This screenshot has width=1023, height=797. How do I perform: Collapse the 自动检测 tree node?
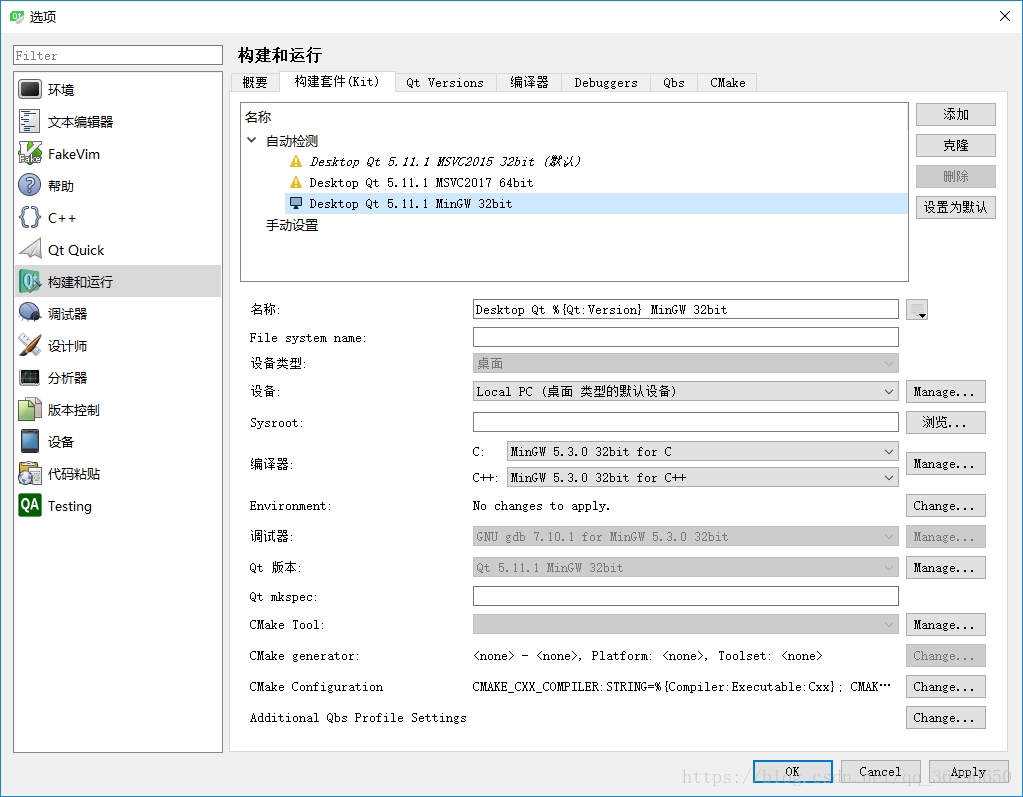[252, 140]
